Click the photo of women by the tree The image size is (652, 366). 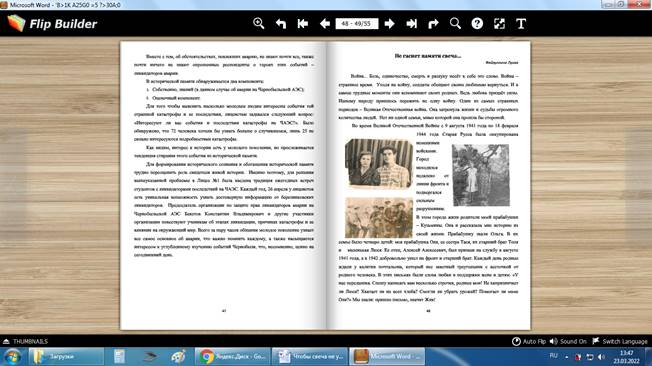481,175
